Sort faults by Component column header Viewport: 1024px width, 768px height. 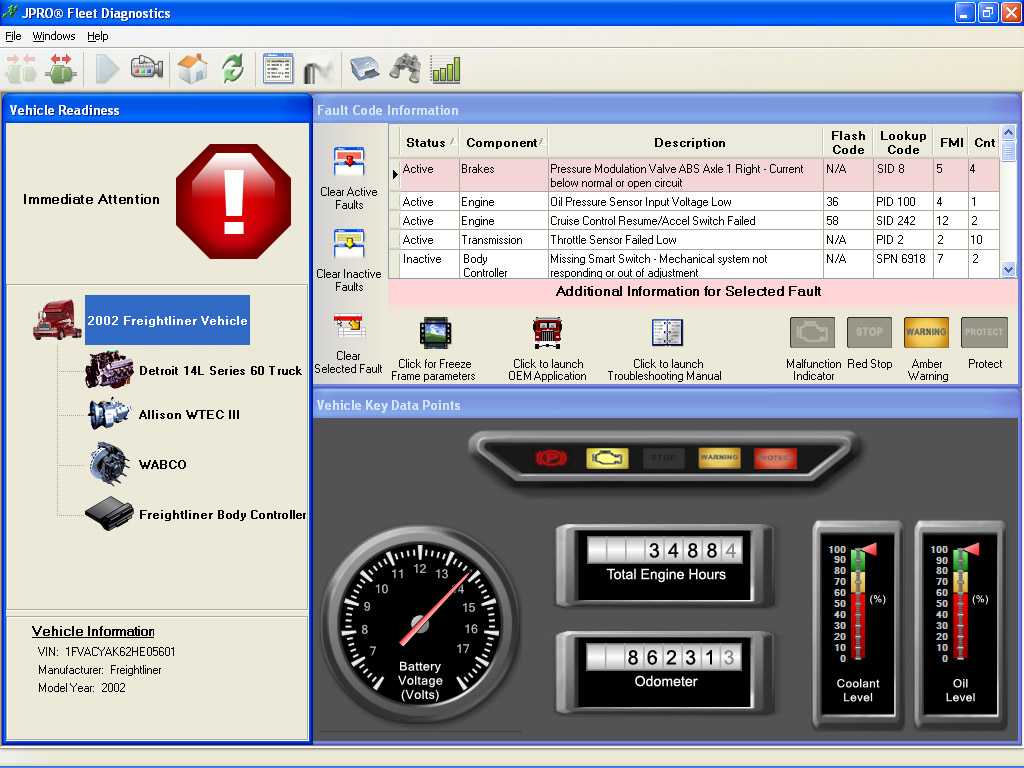click(x=502, y=142)
